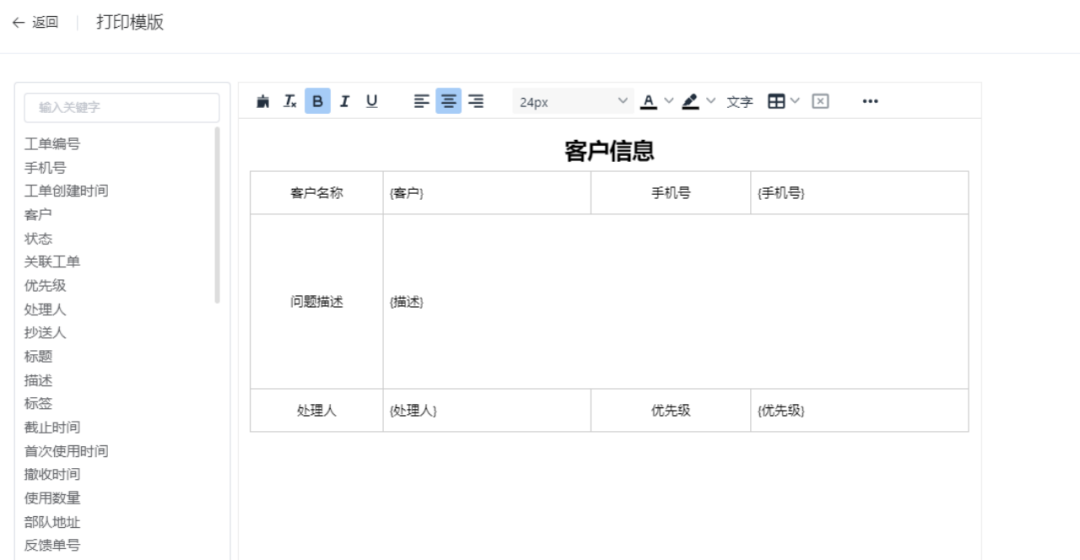Click the 处理人 label table cell
The image size is (1080, 560).
click(316, 411)
